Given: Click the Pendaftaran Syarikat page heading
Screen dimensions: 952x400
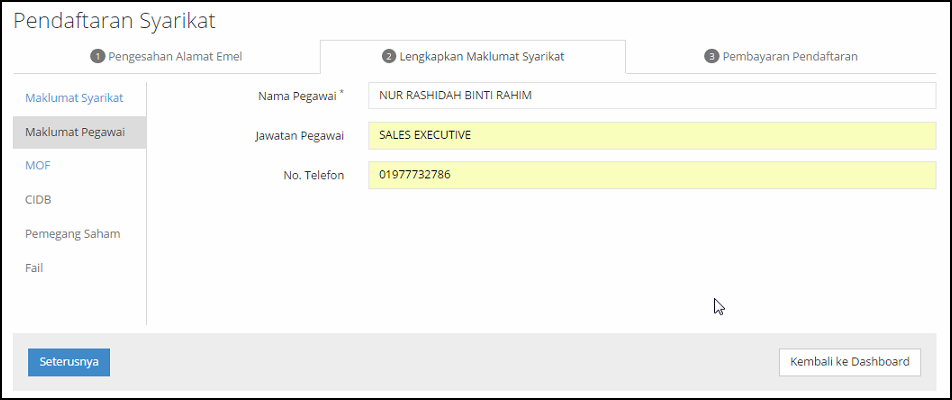Looking at the screenshot, I should coord(114,20).
